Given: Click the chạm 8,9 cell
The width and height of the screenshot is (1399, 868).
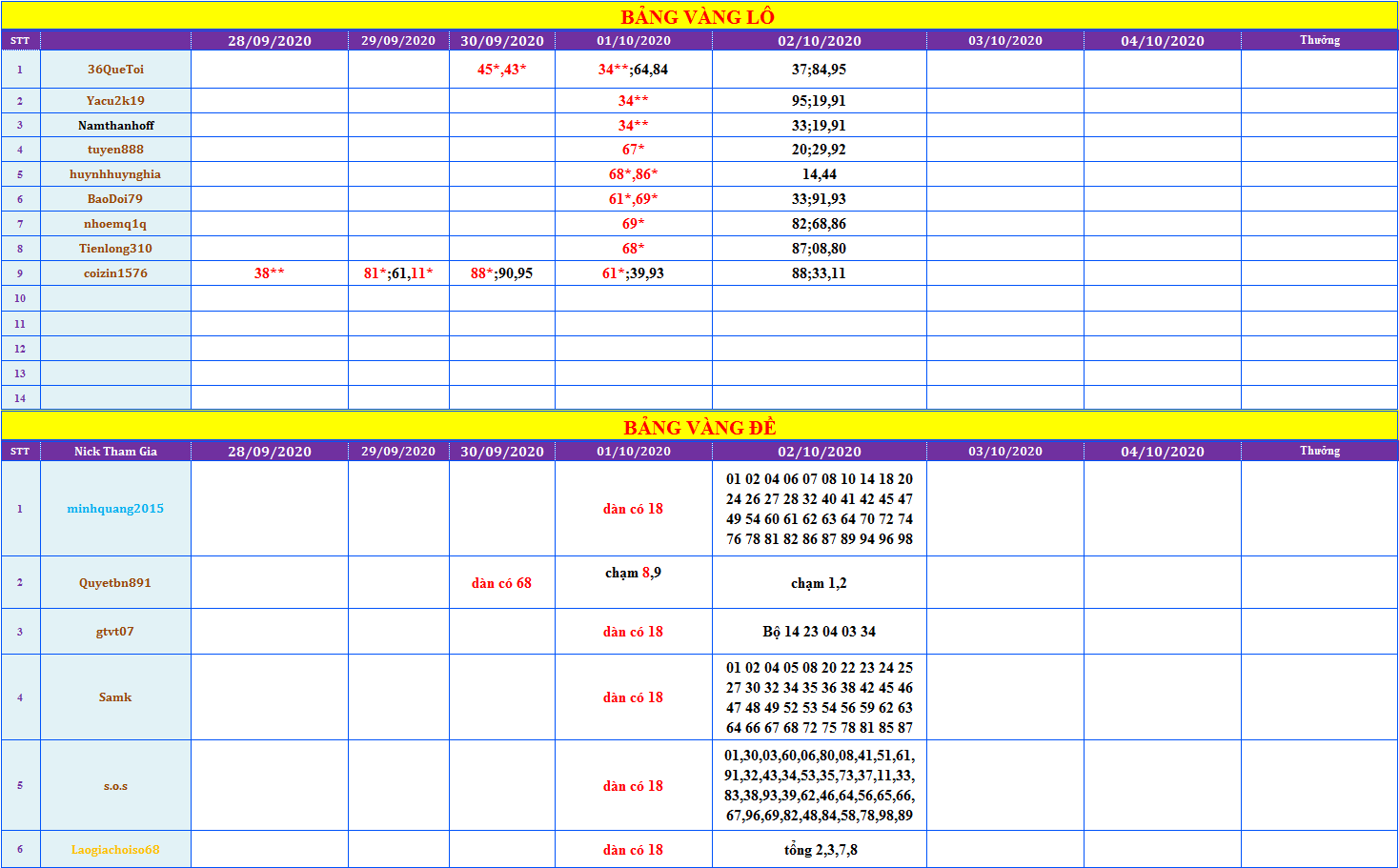Looking at the screenshot, I should 634,582.
